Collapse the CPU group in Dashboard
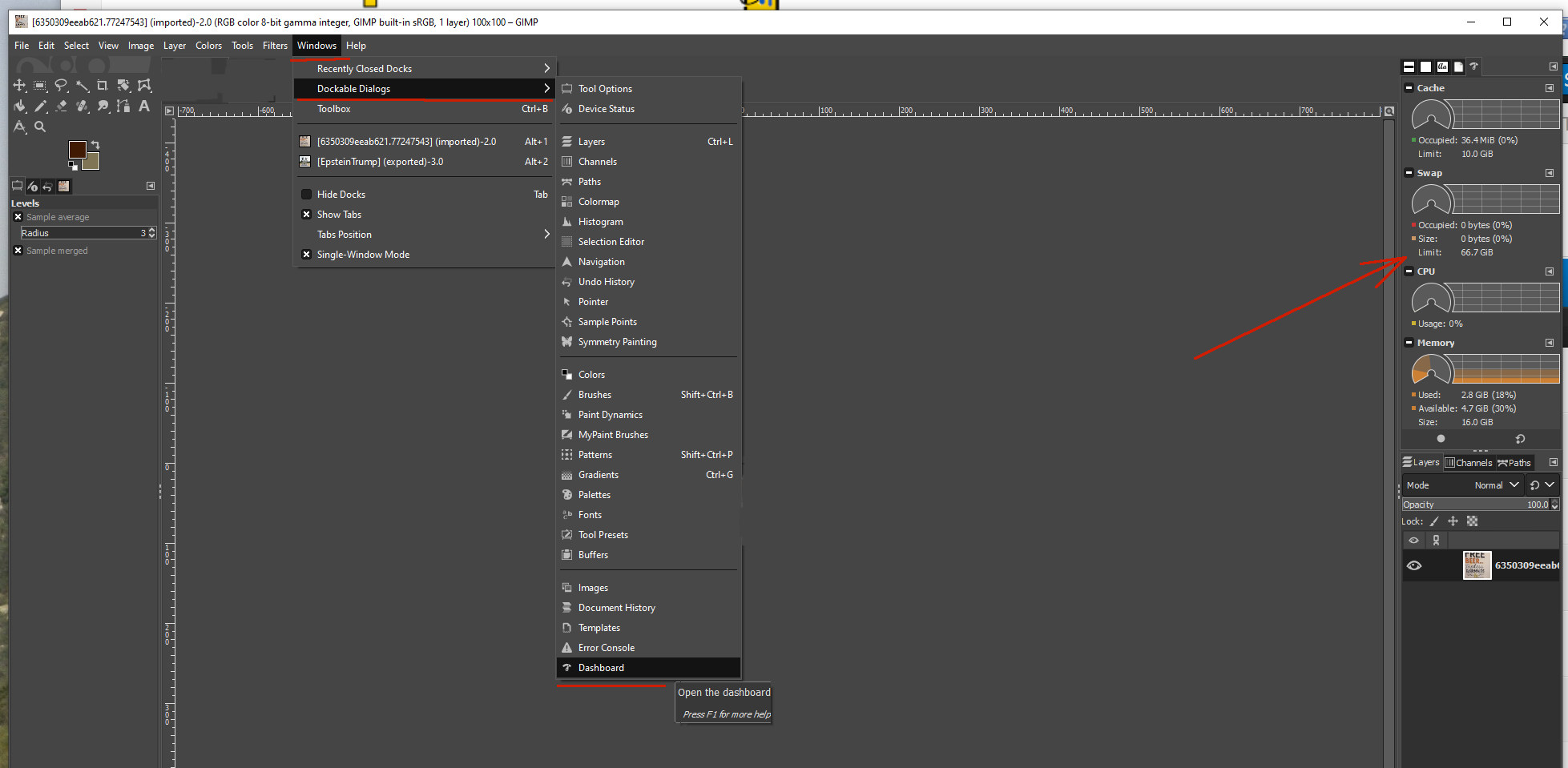Screen dimensions: 1568x768 pos(1409,271)
